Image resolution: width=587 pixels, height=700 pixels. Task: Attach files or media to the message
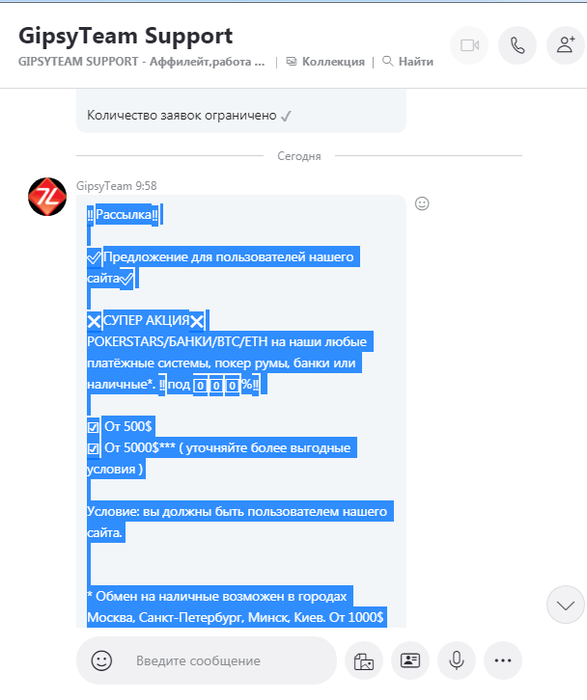(x=364, y=661)
